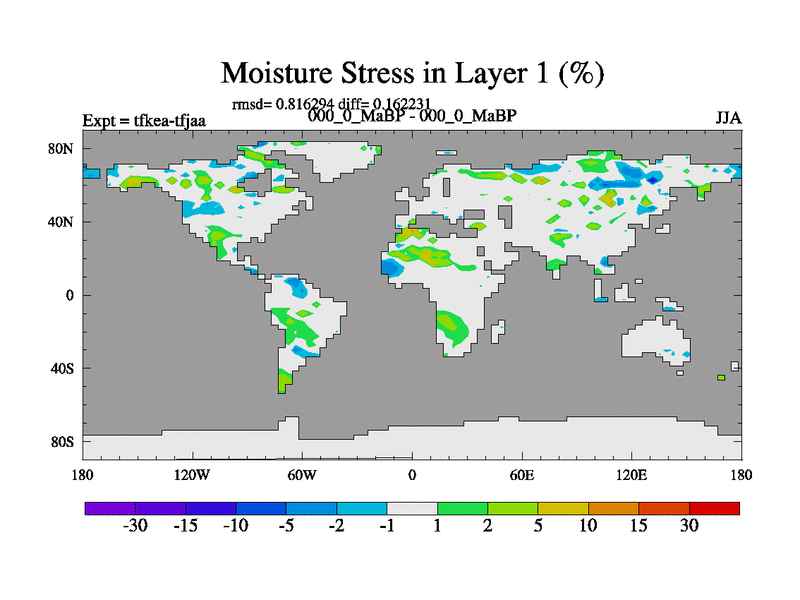Click the -30 colorbar tick label
The width and height of the screenshot is (800, 600).
point(135,526)
